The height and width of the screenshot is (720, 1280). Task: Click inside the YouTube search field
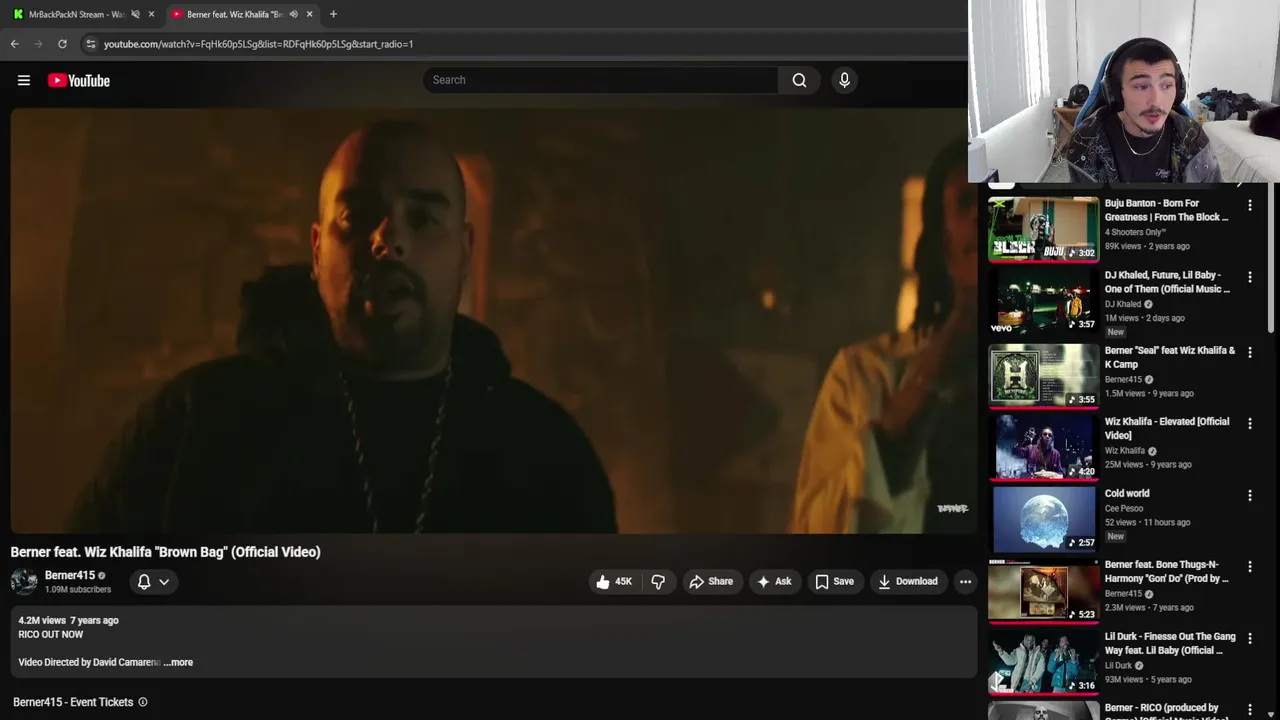pos(600,80)
